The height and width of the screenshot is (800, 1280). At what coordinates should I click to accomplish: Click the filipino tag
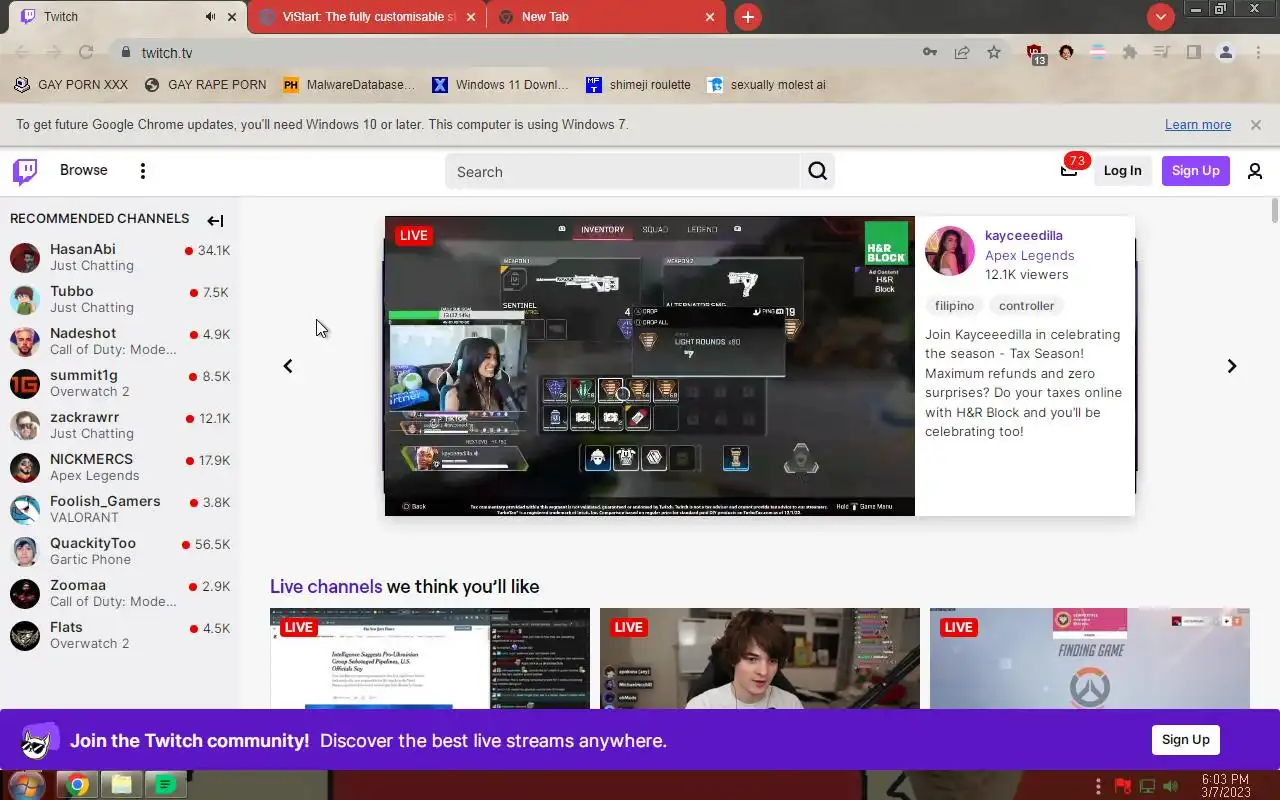point(954,306)
